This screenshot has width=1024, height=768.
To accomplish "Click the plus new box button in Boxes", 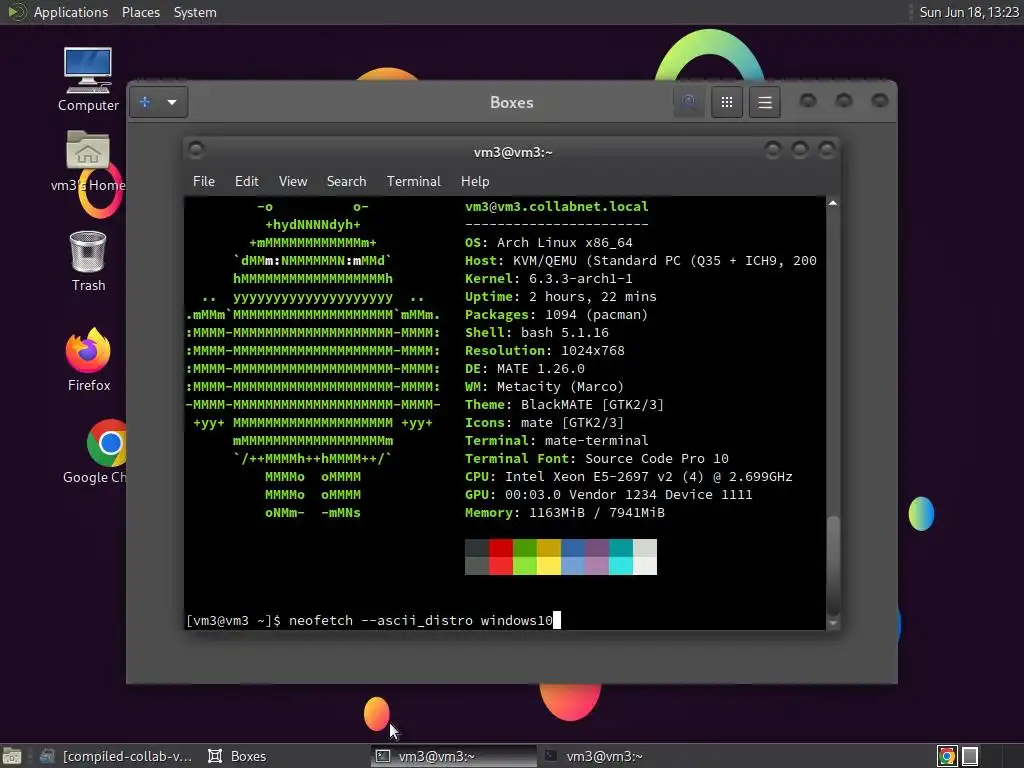I will (145, 102).
